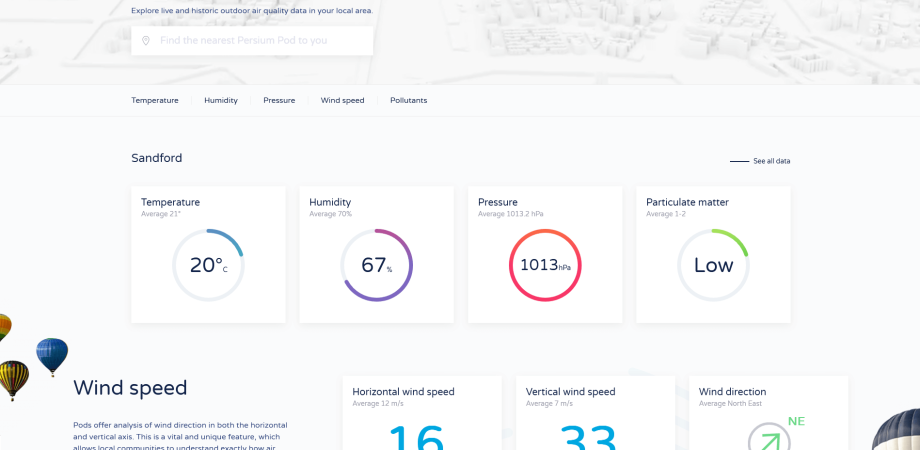This screenshot has height=450, width=920.
Task: Click the temperature 20°C circular gauge
Action: (x=208, y=265)
